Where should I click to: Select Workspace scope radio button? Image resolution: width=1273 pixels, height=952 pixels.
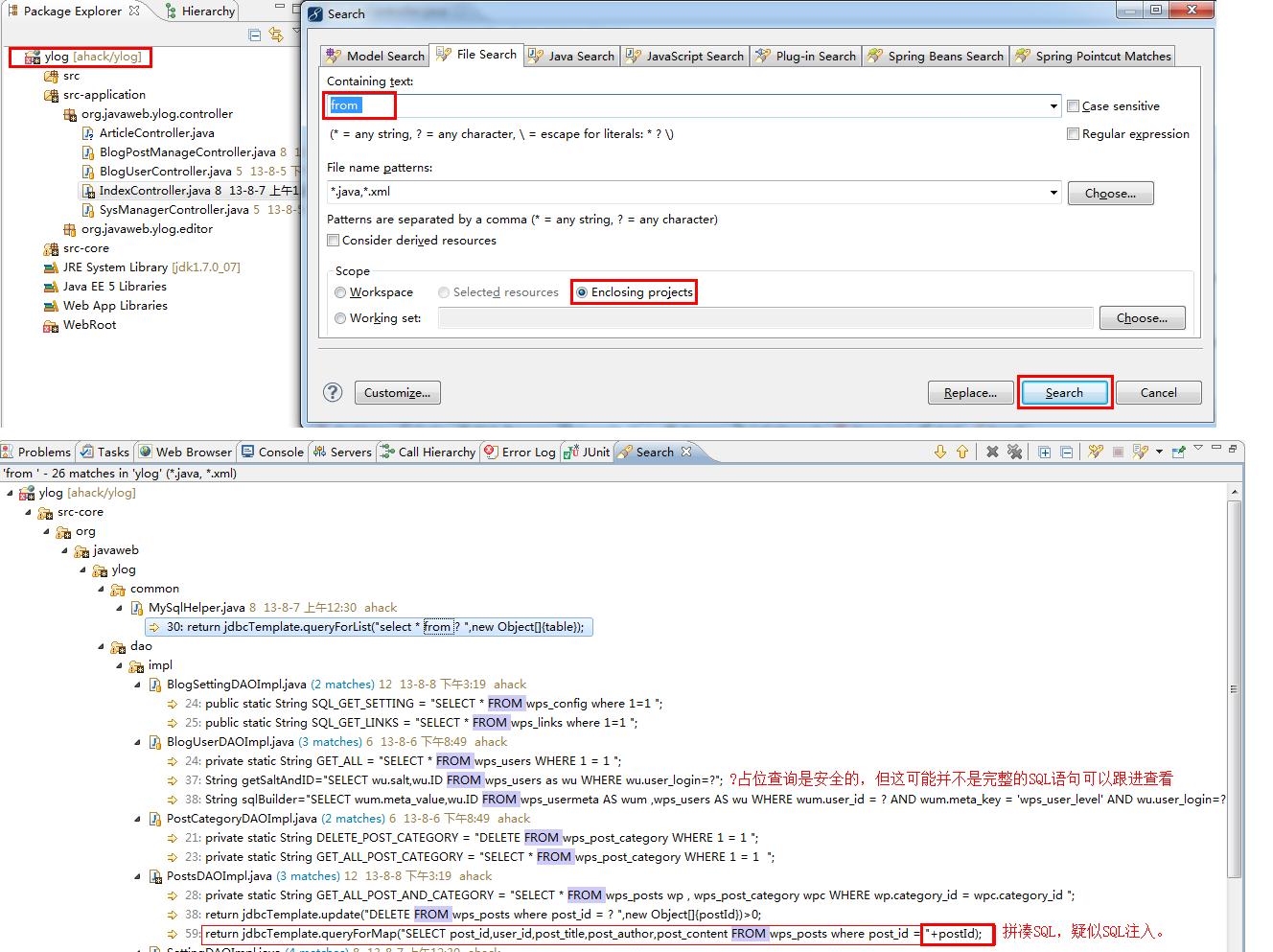pyautogui.click(x=340, y=292)
